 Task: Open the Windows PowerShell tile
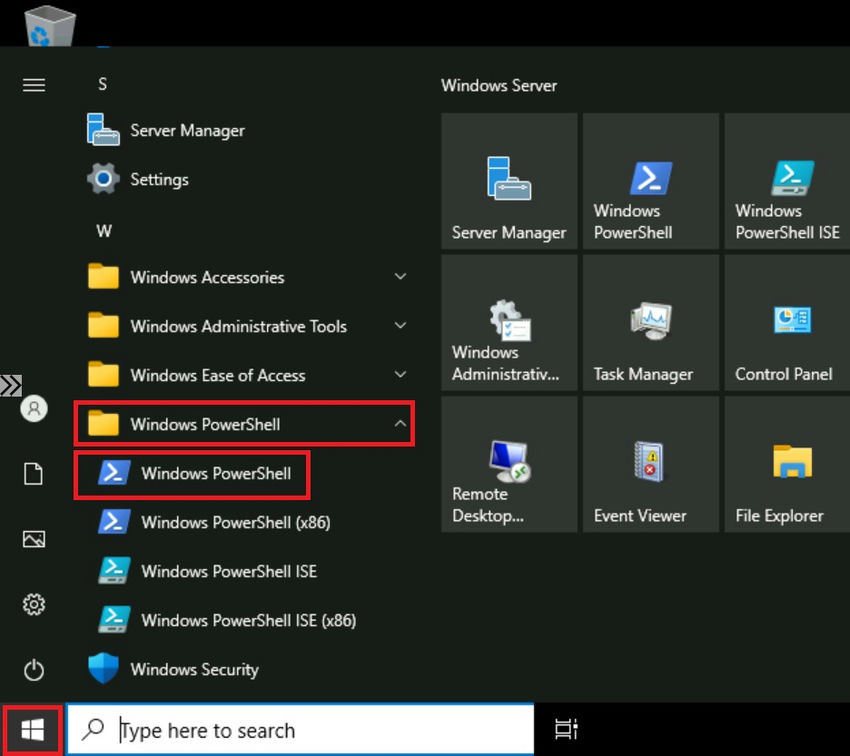pos(650,182)
